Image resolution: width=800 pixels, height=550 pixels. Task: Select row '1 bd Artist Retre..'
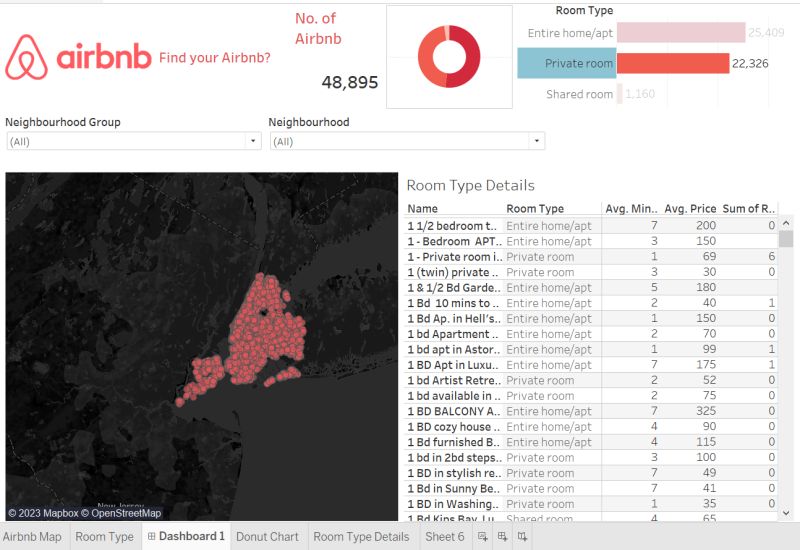coord(592,380)
